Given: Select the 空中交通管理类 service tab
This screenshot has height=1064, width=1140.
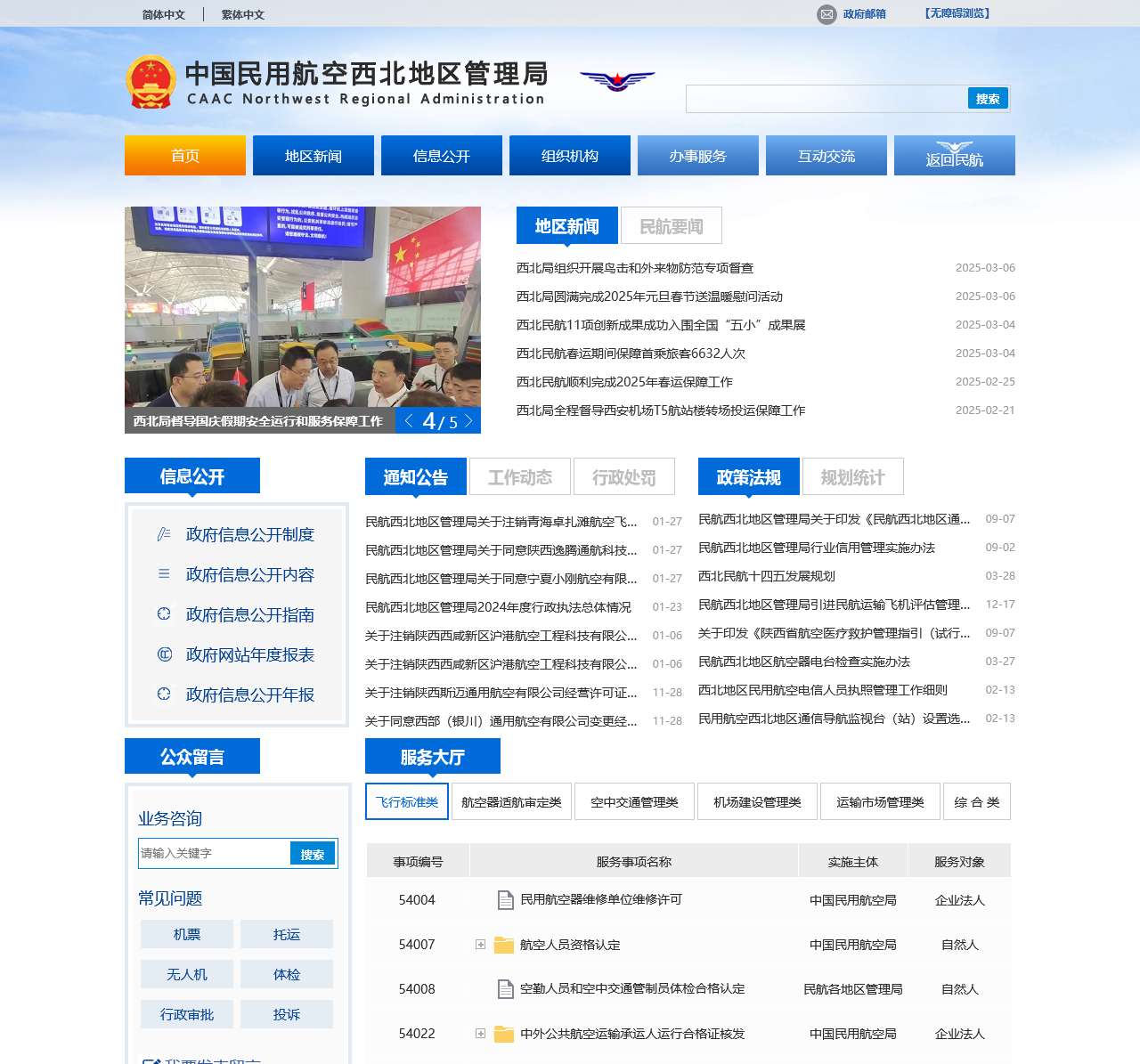Looking at the screenshot, I should 635,801.
